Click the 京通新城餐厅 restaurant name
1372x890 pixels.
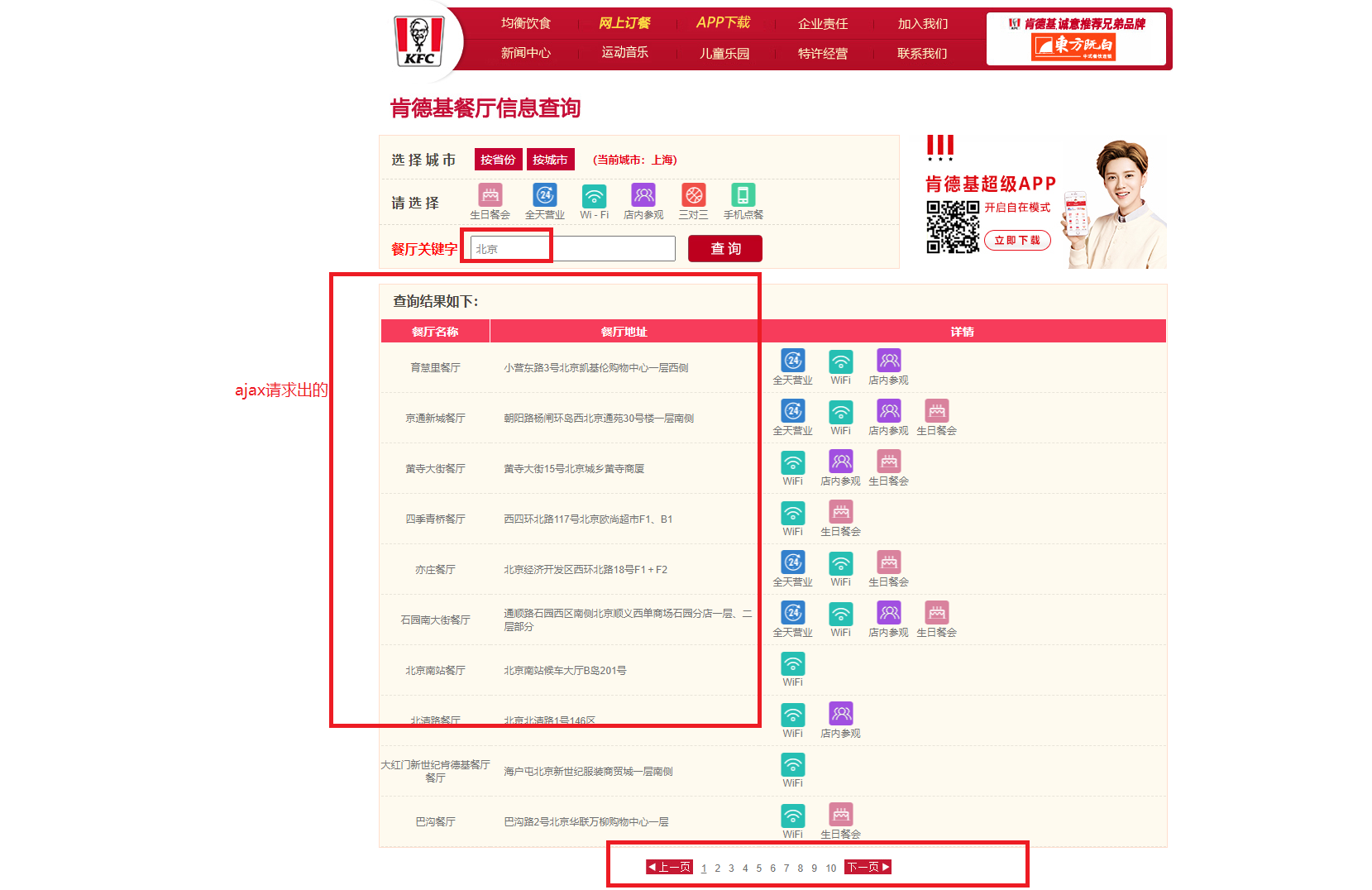[435, 418]
